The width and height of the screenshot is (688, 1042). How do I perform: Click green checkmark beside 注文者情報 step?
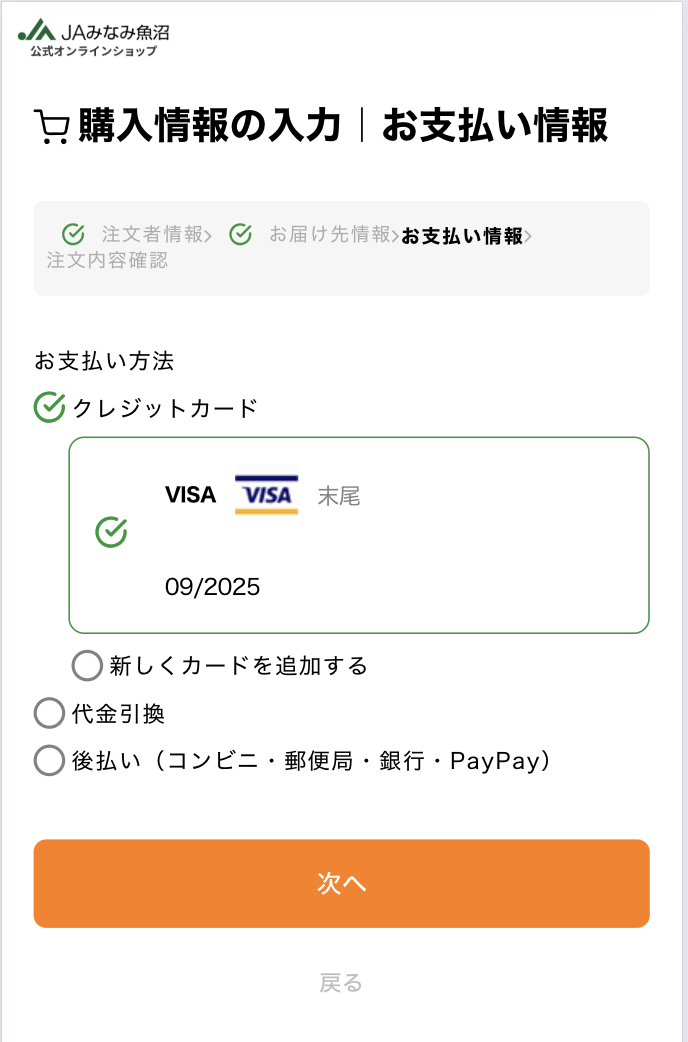[x=73, y=235]
